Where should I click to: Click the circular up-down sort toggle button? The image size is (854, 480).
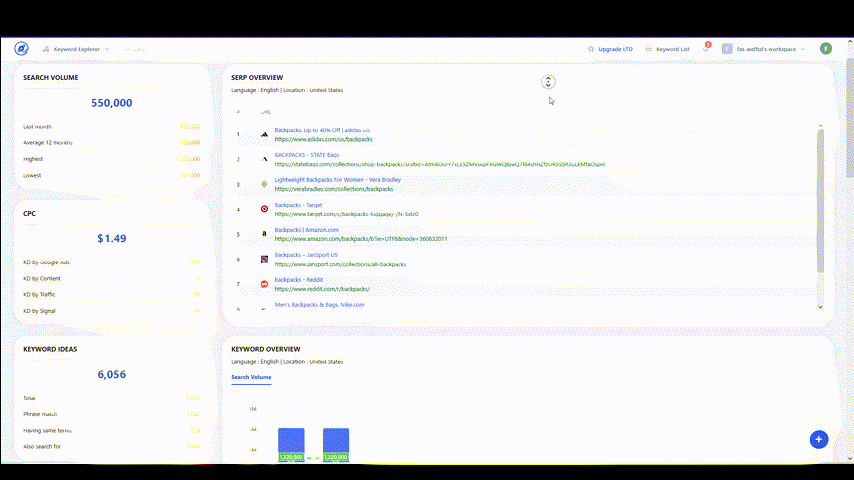click(548, 82)
